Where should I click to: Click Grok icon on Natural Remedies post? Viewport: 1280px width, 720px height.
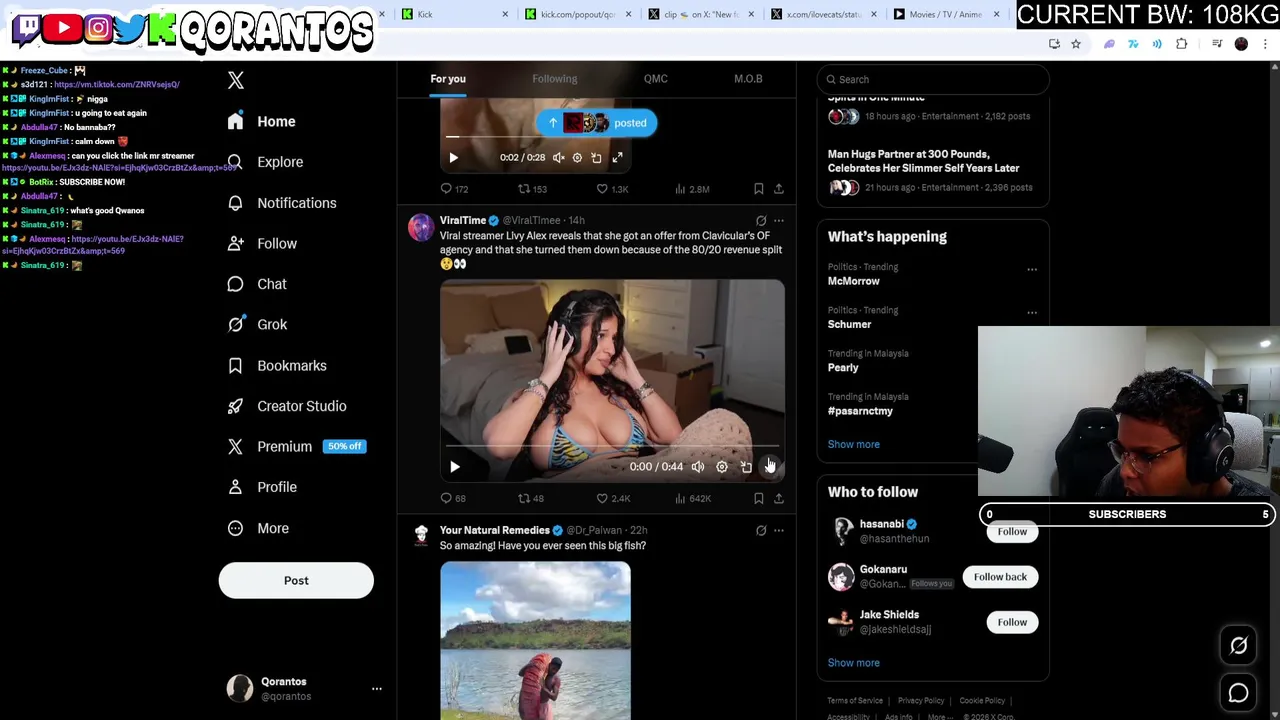[761, 531]
